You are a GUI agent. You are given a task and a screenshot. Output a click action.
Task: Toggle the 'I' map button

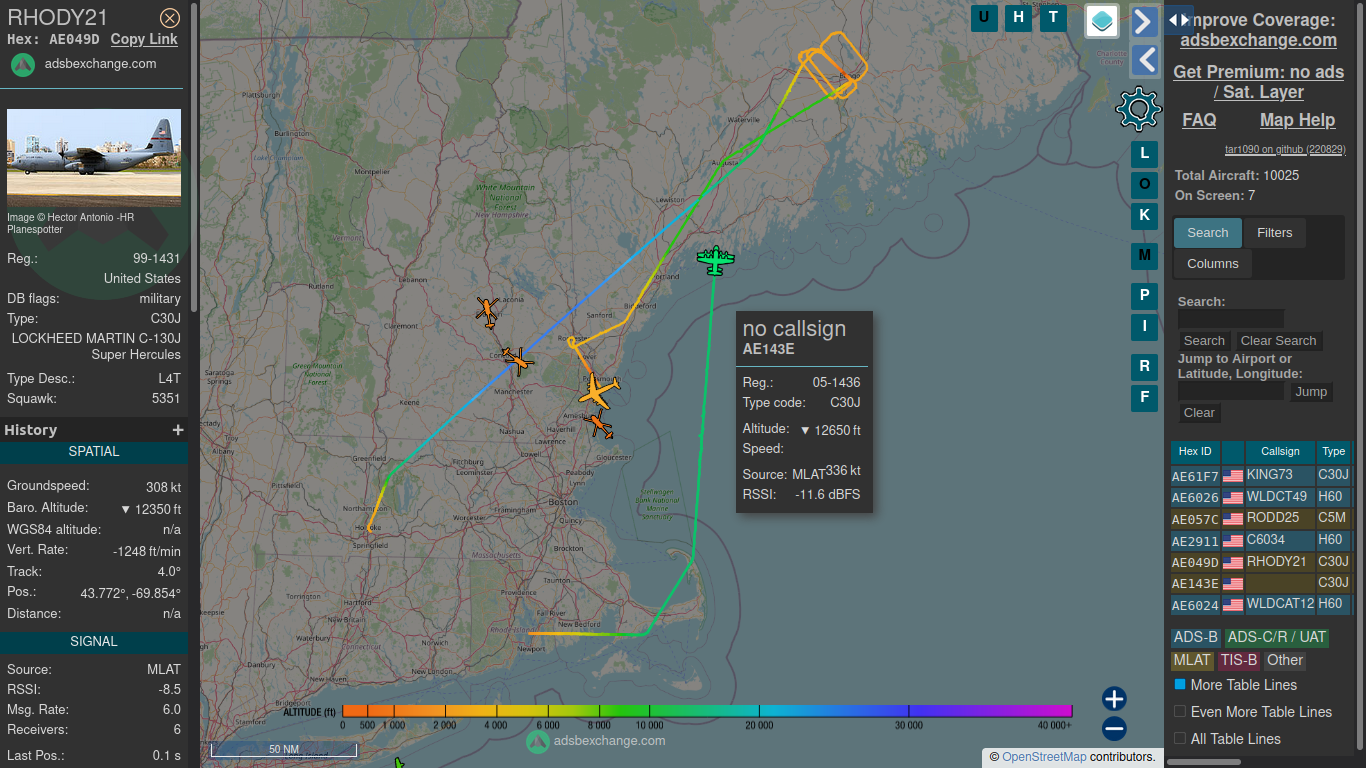coord(1145,326)
